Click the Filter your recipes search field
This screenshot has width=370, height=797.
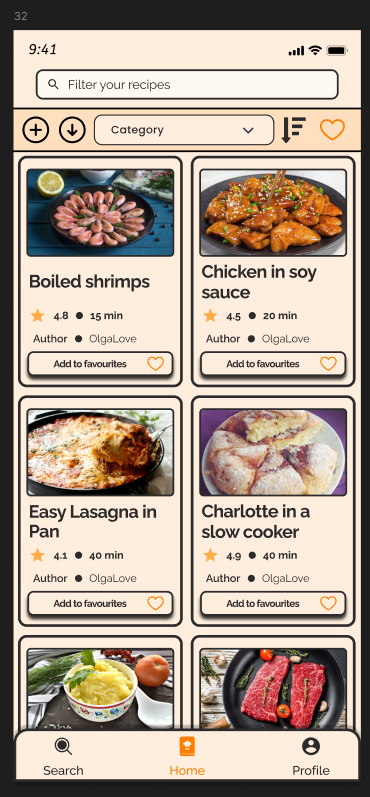pyautogui.click(x=187, y=84)
